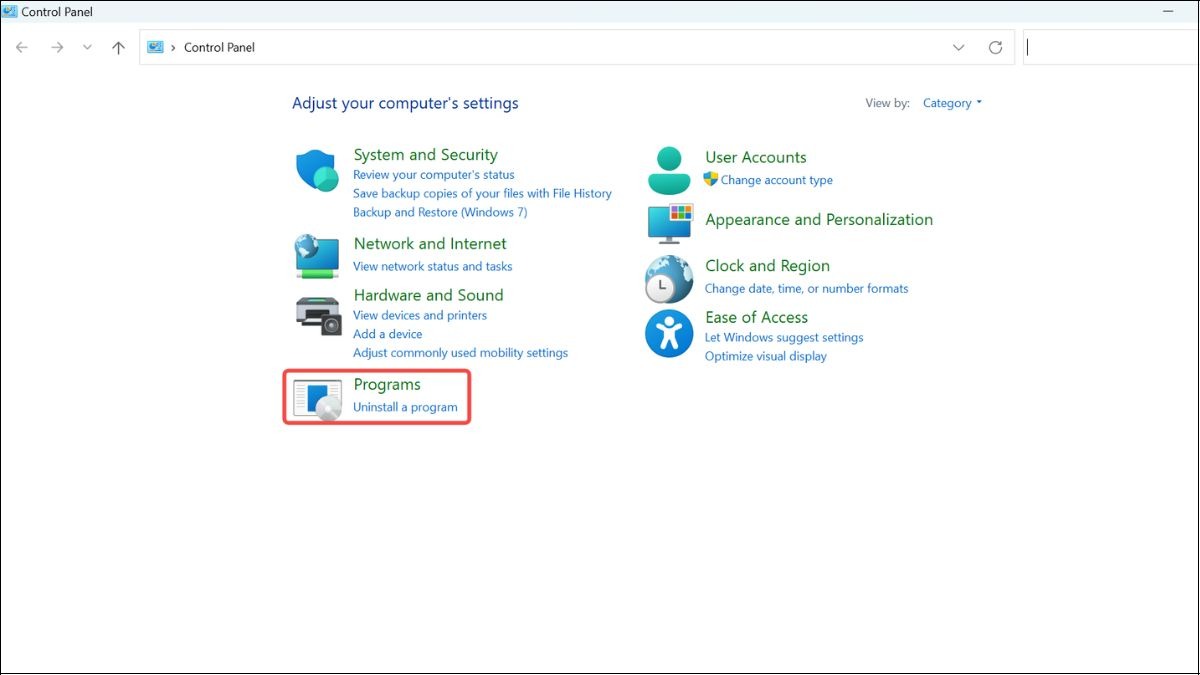Click Uninstall a program link
The width and height of the screenshot is (1200, 675).
pos(405,407)
